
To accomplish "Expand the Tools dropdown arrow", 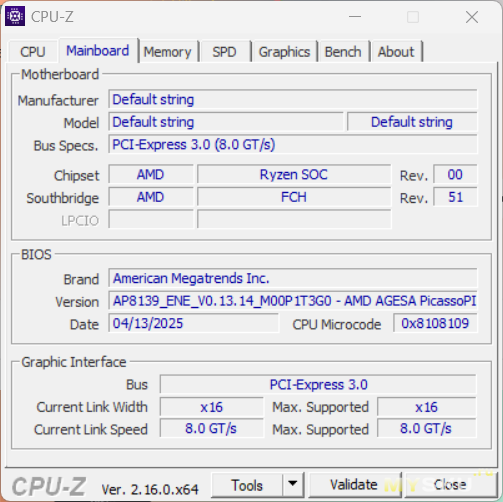I will [x=293, y=484].
